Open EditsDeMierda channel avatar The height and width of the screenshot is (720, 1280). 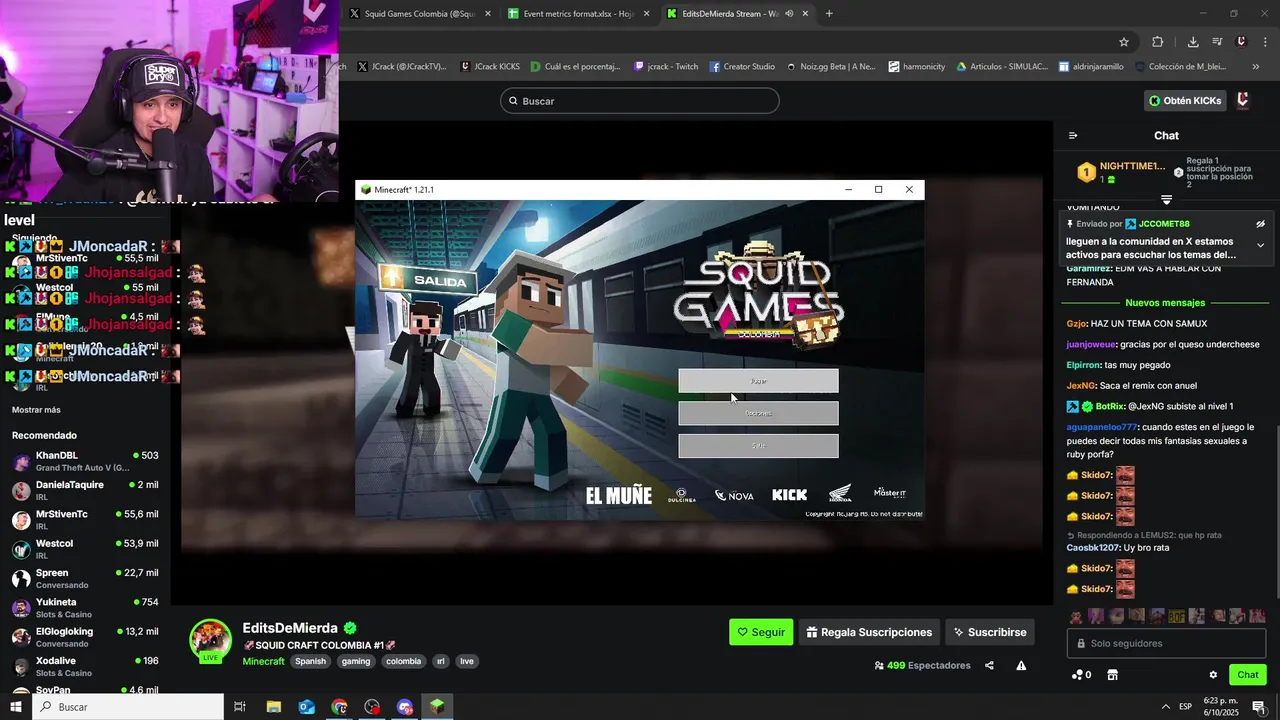click(x=211, y=640)
